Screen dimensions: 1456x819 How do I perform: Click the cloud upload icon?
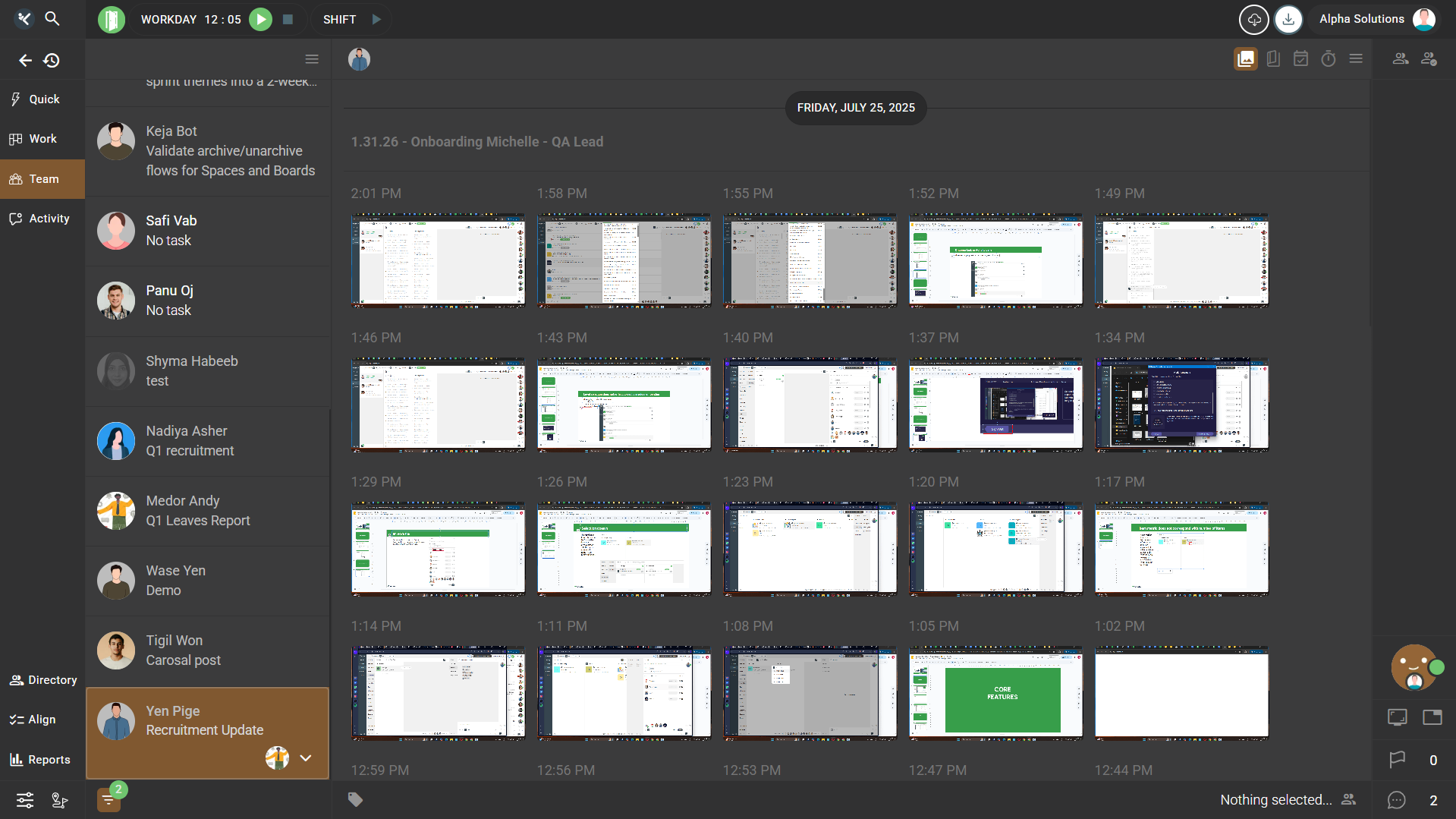(x=1253, y=20)
